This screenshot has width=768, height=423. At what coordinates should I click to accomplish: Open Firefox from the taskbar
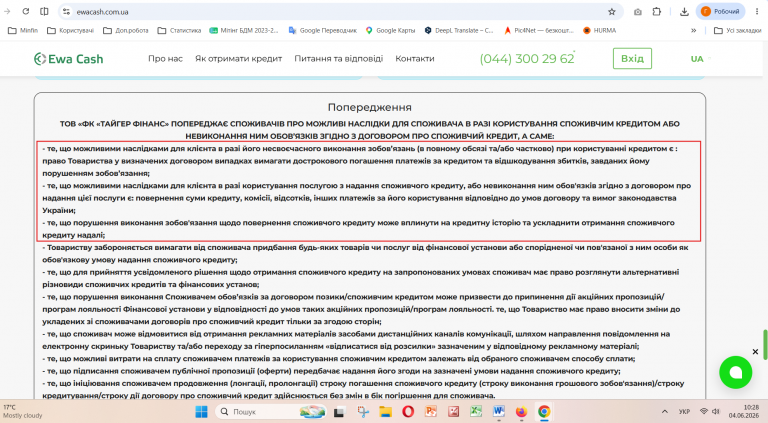521,412
